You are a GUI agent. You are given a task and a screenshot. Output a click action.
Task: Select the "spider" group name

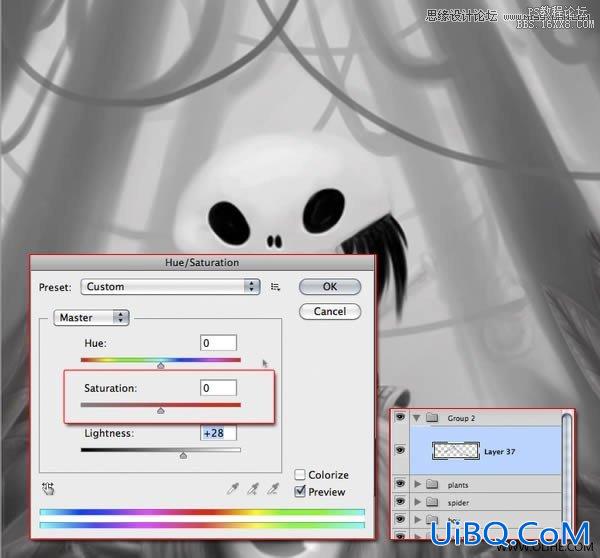click(458, 503)
